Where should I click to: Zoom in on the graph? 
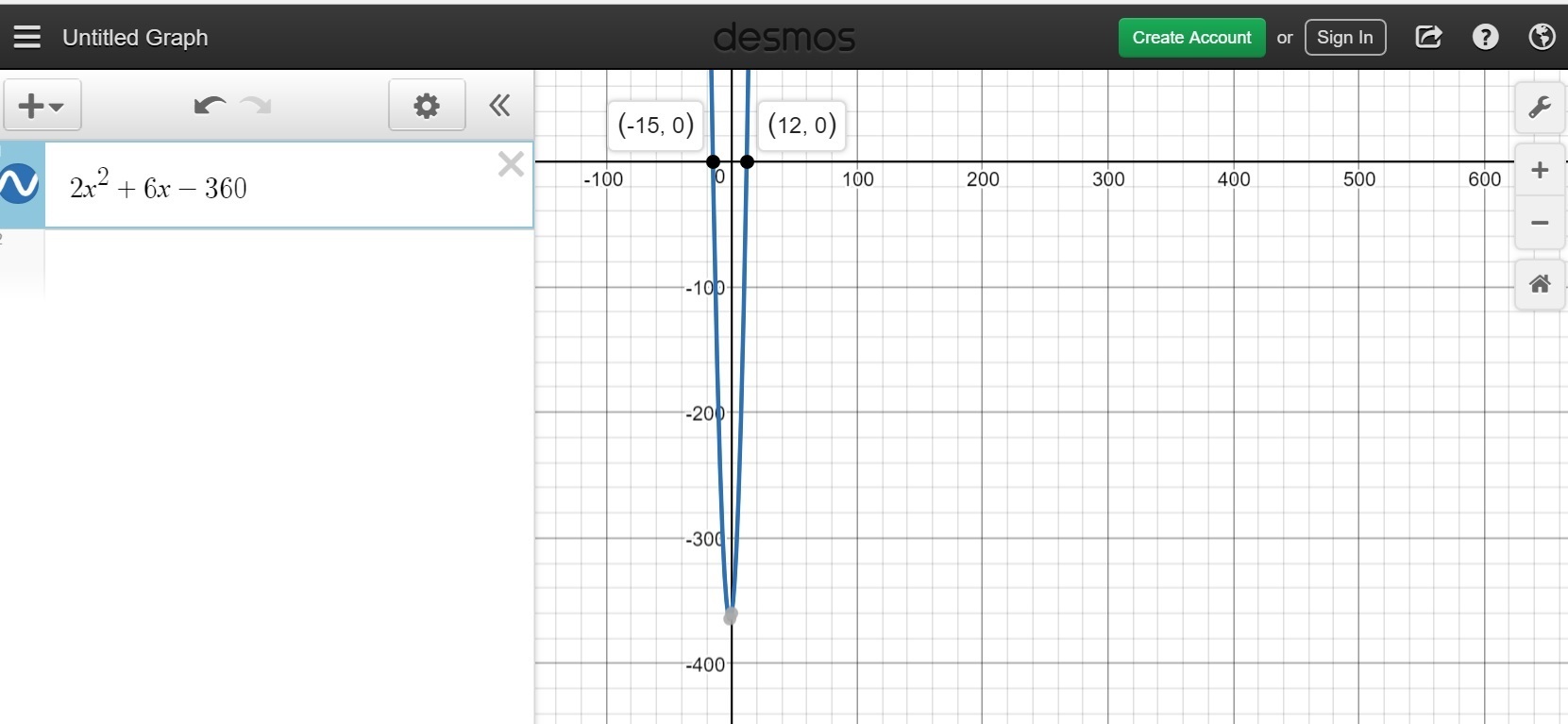1541,171
